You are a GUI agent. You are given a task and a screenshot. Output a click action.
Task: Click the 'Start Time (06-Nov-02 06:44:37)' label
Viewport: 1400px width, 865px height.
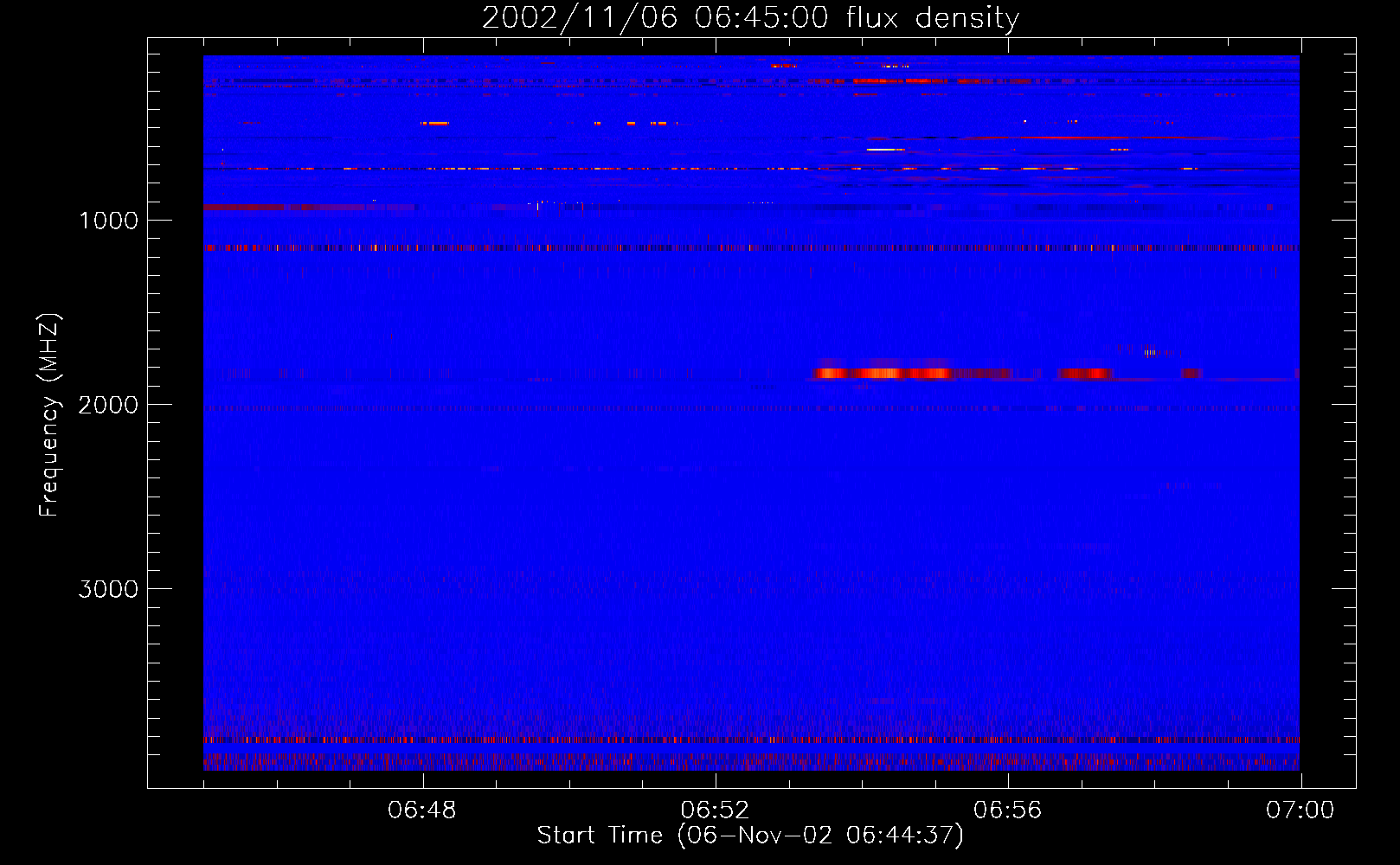[750, 836]
